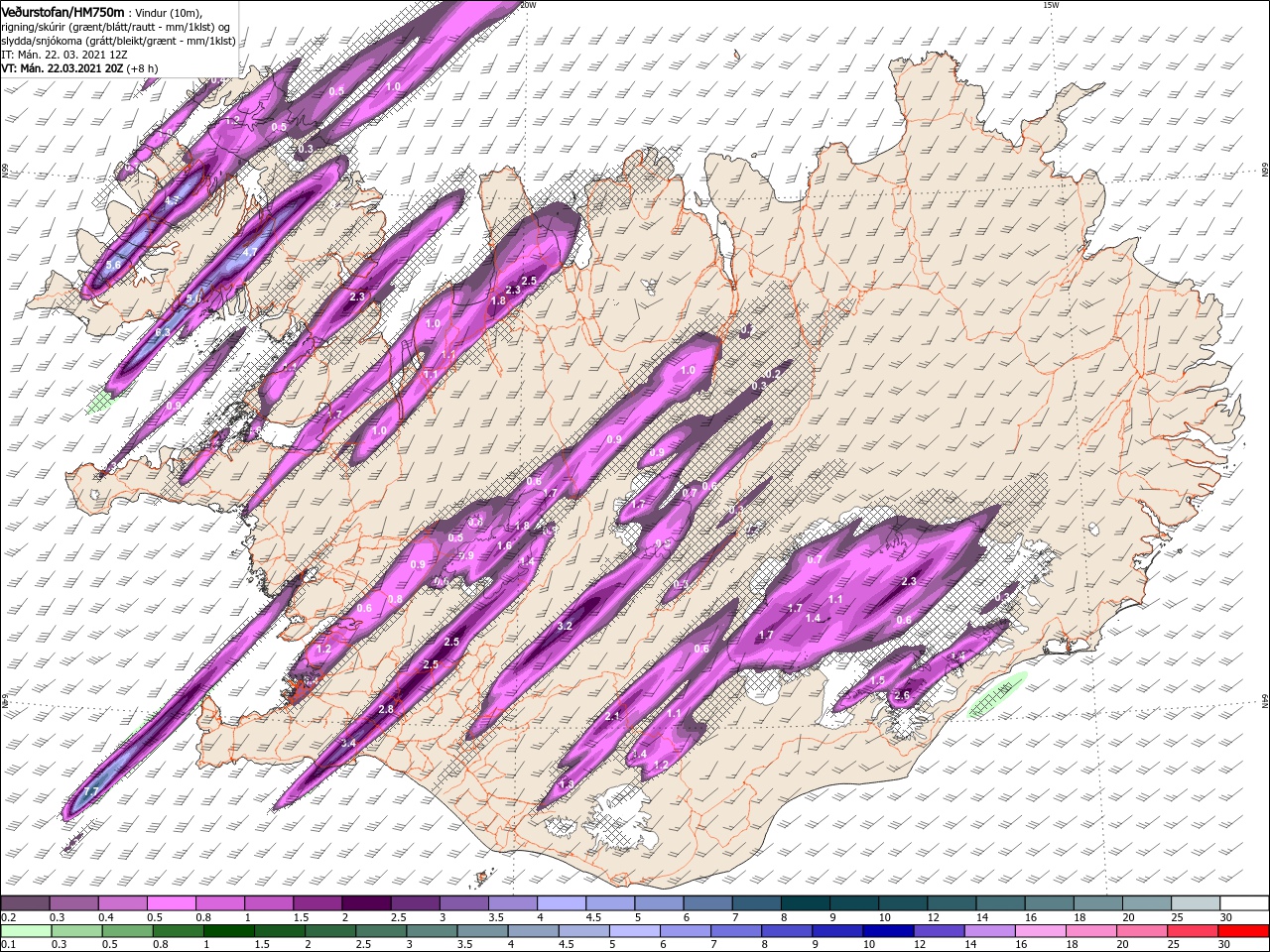Click the 5.6 precipitation value in Westfjords
The height and width of the screenshot is (952, 1270).
113,265
